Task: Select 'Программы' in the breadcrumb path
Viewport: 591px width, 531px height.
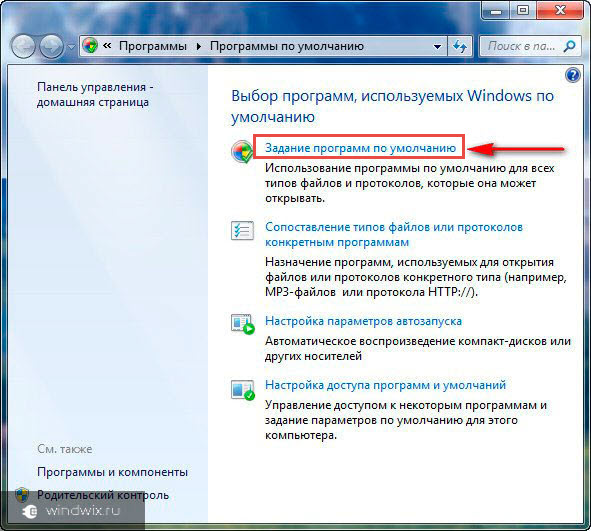Action: click(153, 46)
